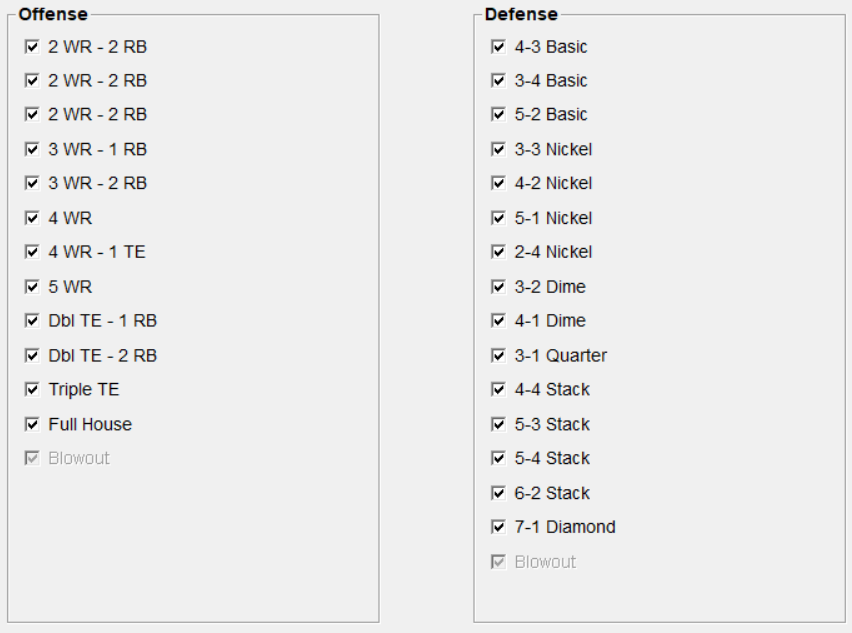The width and height of the screenshot is (852, 633).
Task: Toggle the 3 WR - 2 RB formation checkbox
Action: 32,183
